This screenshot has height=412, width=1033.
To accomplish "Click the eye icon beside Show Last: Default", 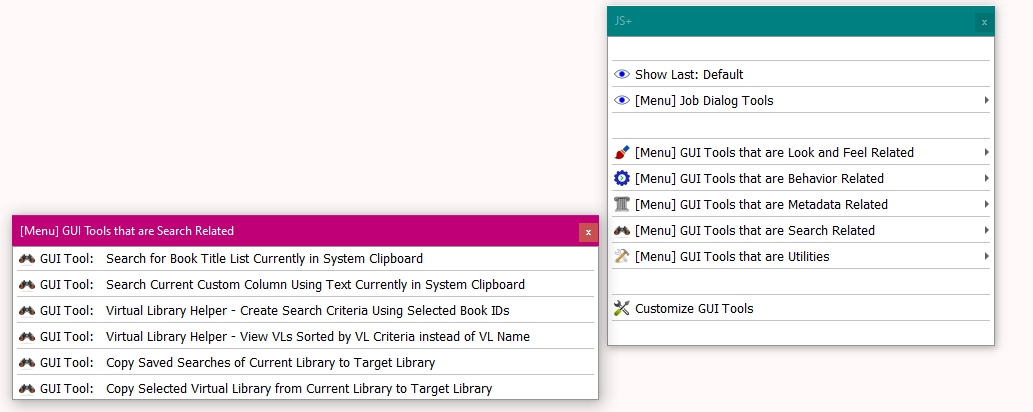I will [622, 75].
